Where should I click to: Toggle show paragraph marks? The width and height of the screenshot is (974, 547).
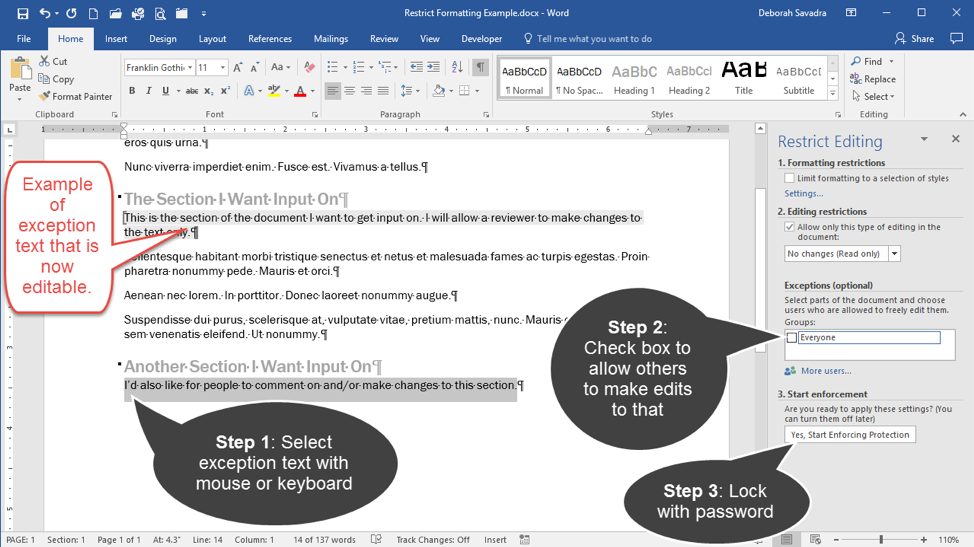coord(480,67)
